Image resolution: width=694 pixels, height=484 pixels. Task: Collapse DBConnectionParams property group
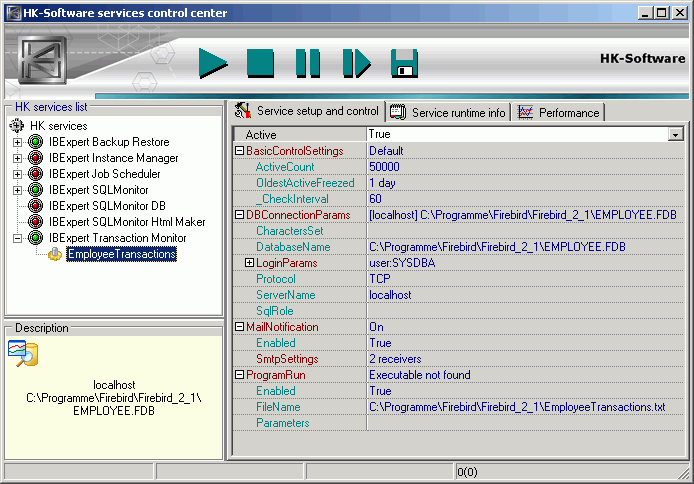(x=239, y=215)
